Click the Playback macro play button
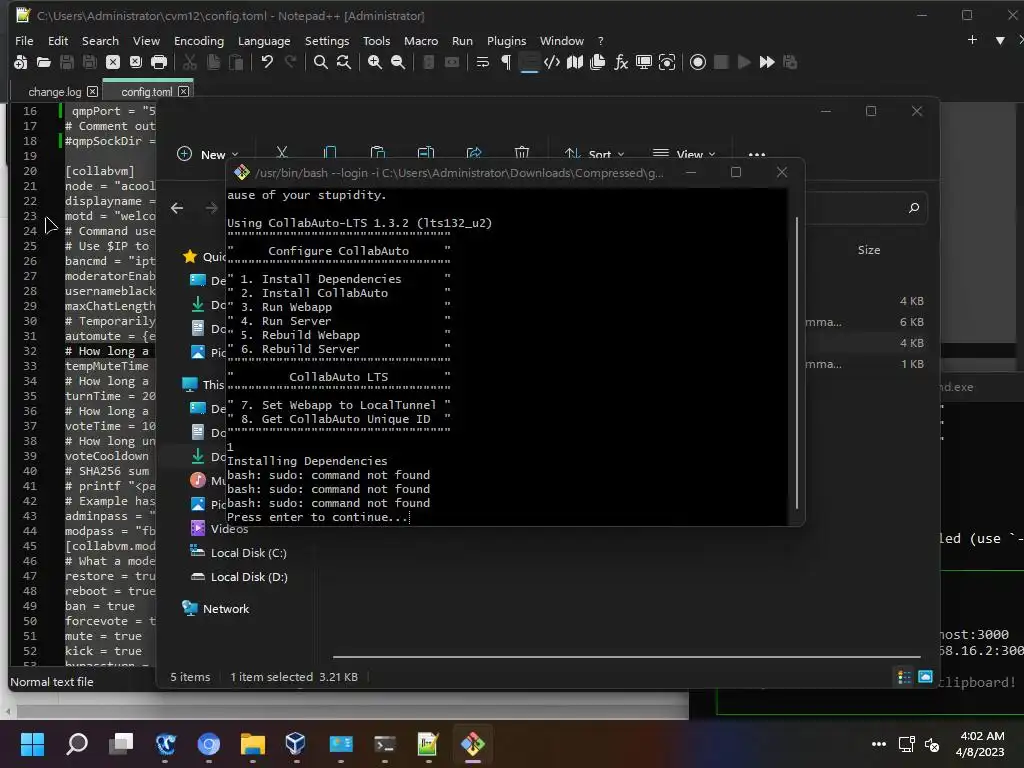Screen dimensions: 1024x768 click(x=744, y=62)
